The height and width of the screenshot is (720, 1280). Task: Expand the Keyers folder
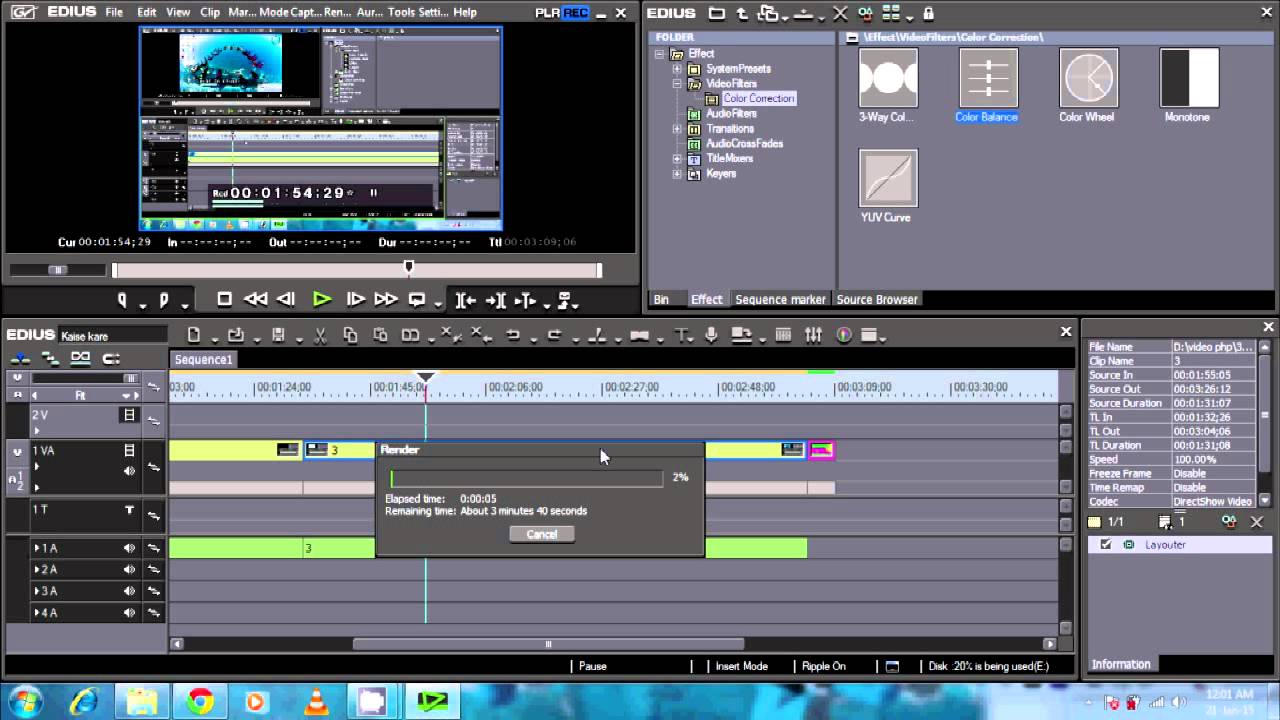coord(677,174)
